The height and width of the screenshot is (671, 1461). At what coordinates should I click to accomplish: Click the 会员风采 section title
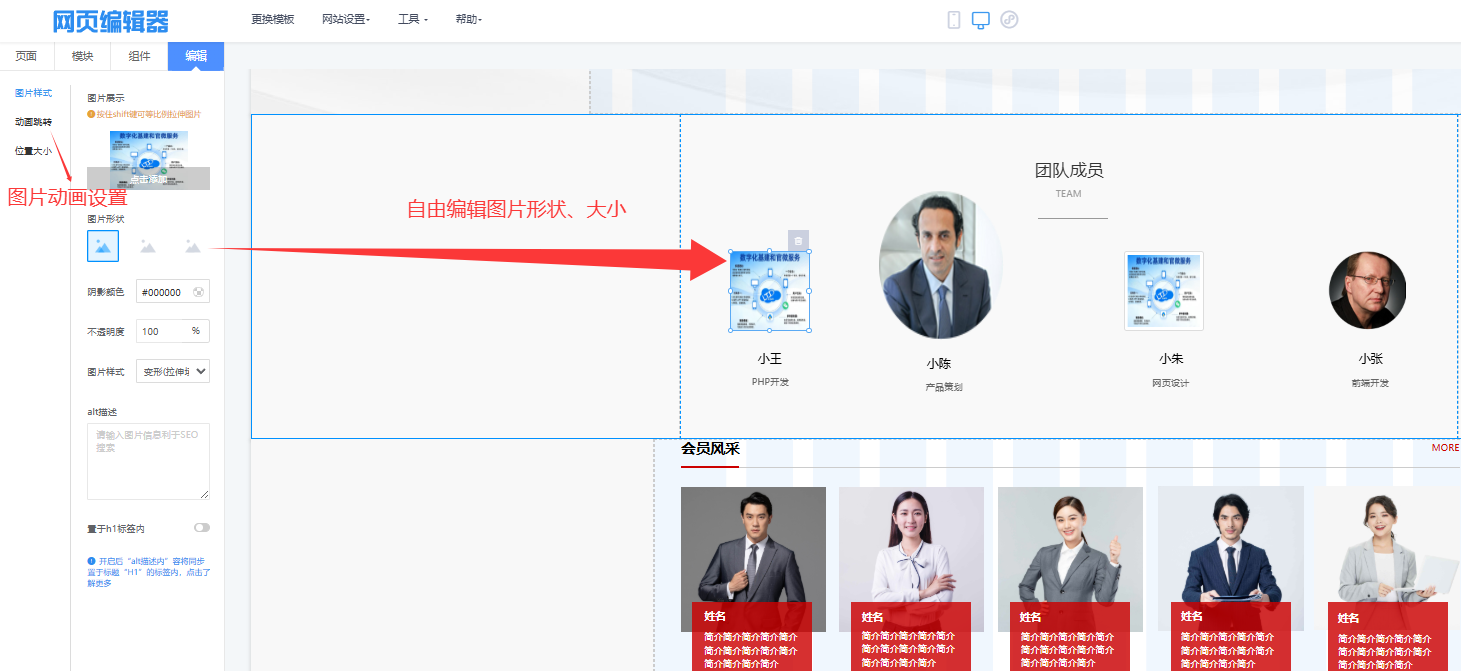(710, 448)
